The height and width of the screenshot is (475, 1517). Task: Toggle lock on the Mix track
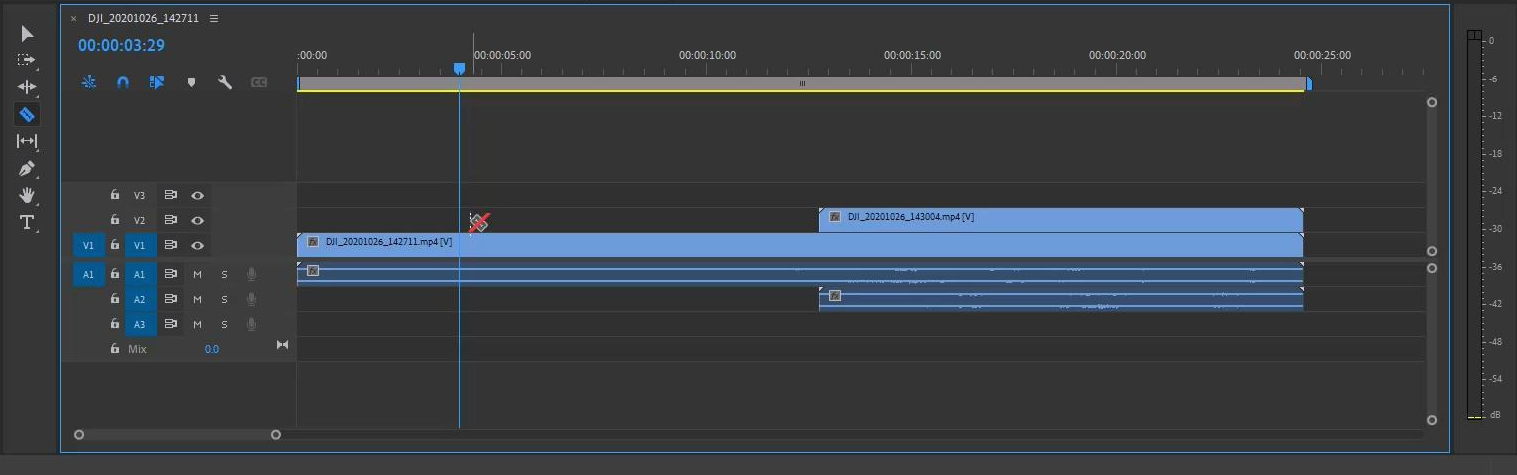point(115,349)
